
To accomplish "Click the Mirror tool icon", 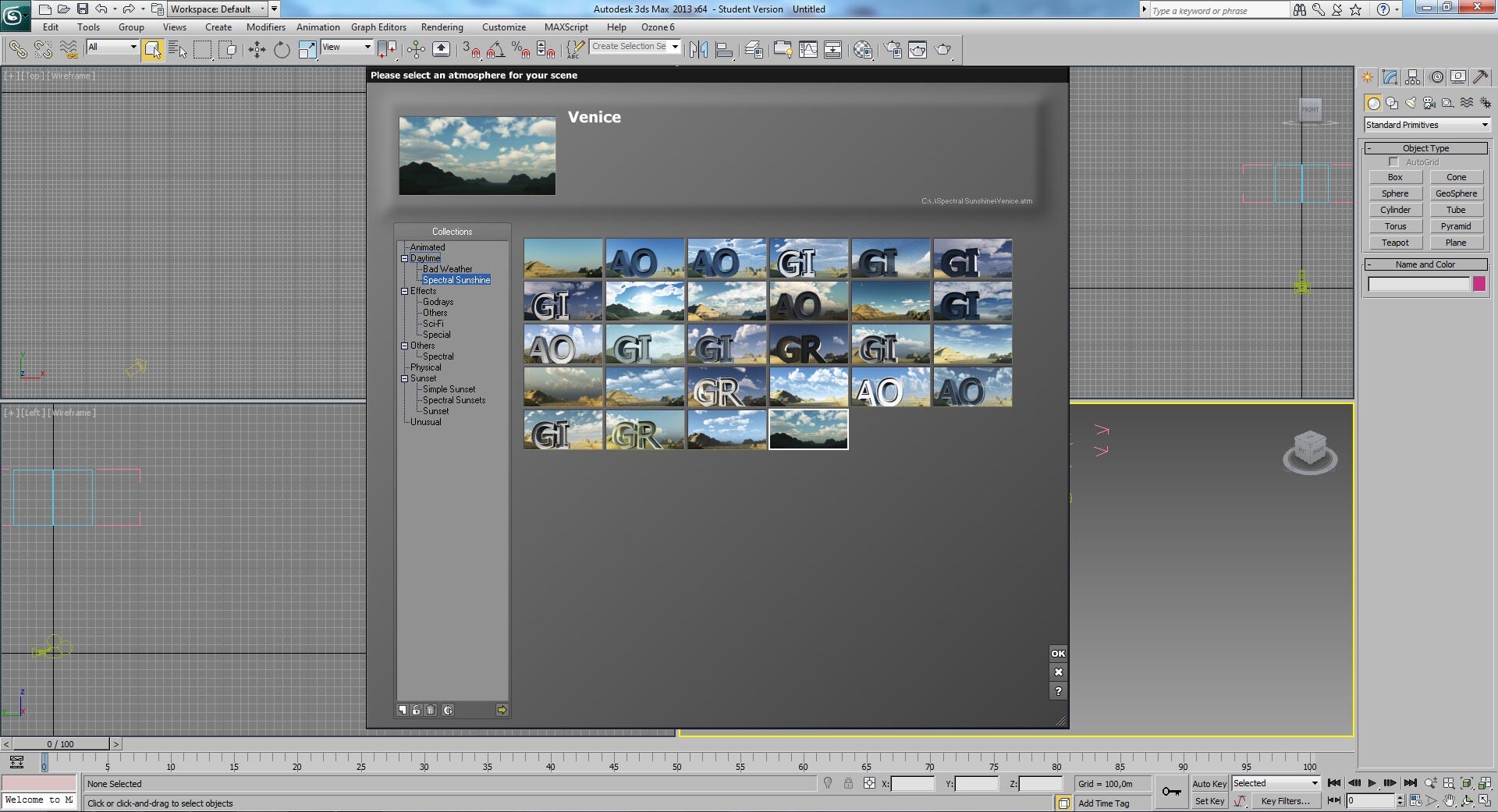I will tap(698, 50).
